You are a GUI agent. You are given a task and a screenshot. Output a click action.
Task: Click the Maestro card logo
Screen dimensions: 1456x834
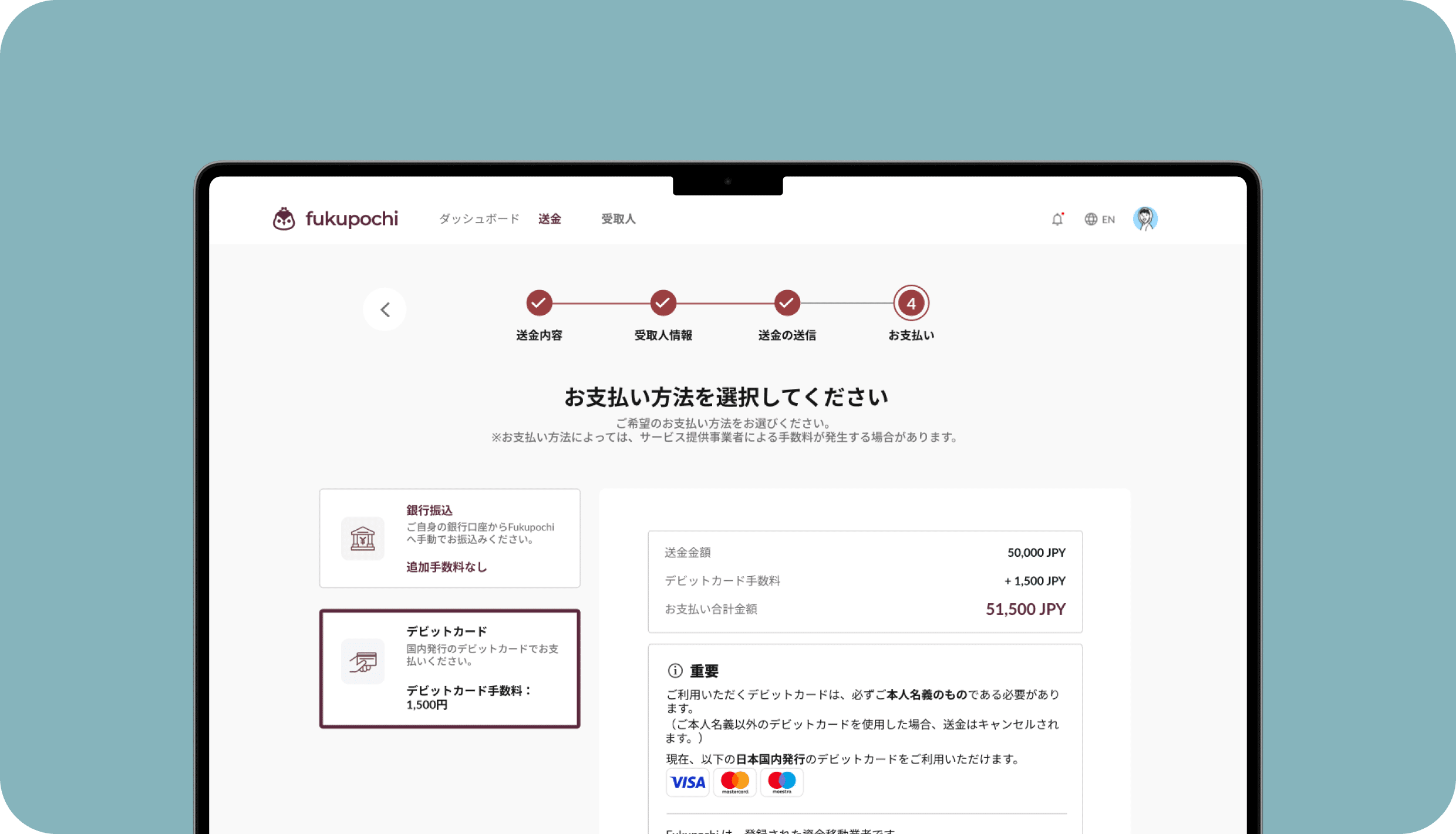click(781, 782)
